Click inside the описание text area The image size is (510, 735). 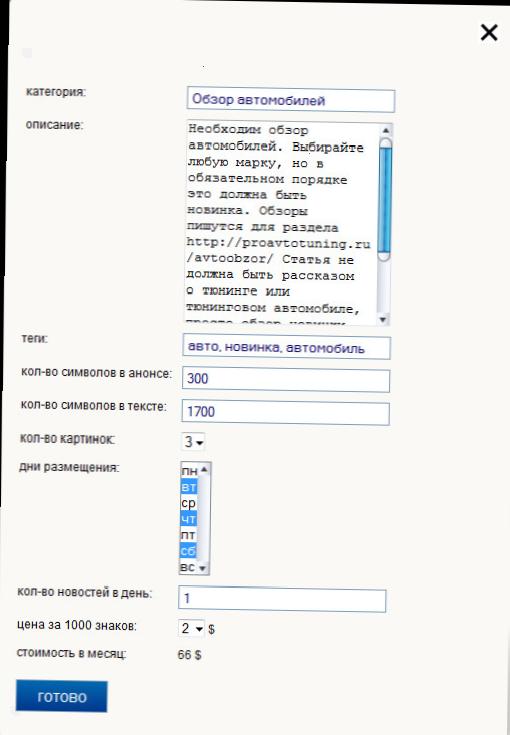click(x=281, y=224)
